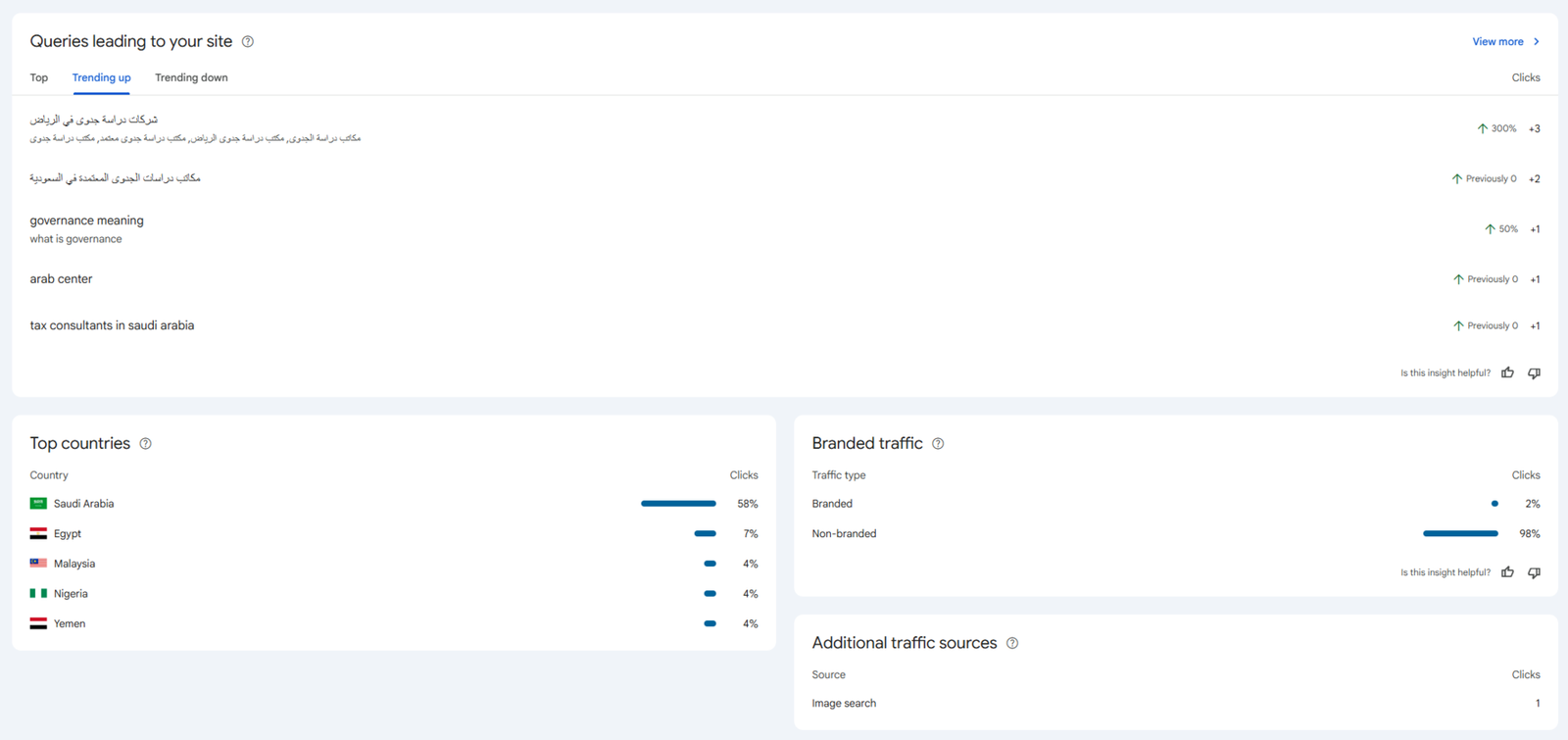Open help icon beside Queries leading to your site
The height and width of the screenshot is (740, 1568).
pyautogui.click(x=248, y=41)
